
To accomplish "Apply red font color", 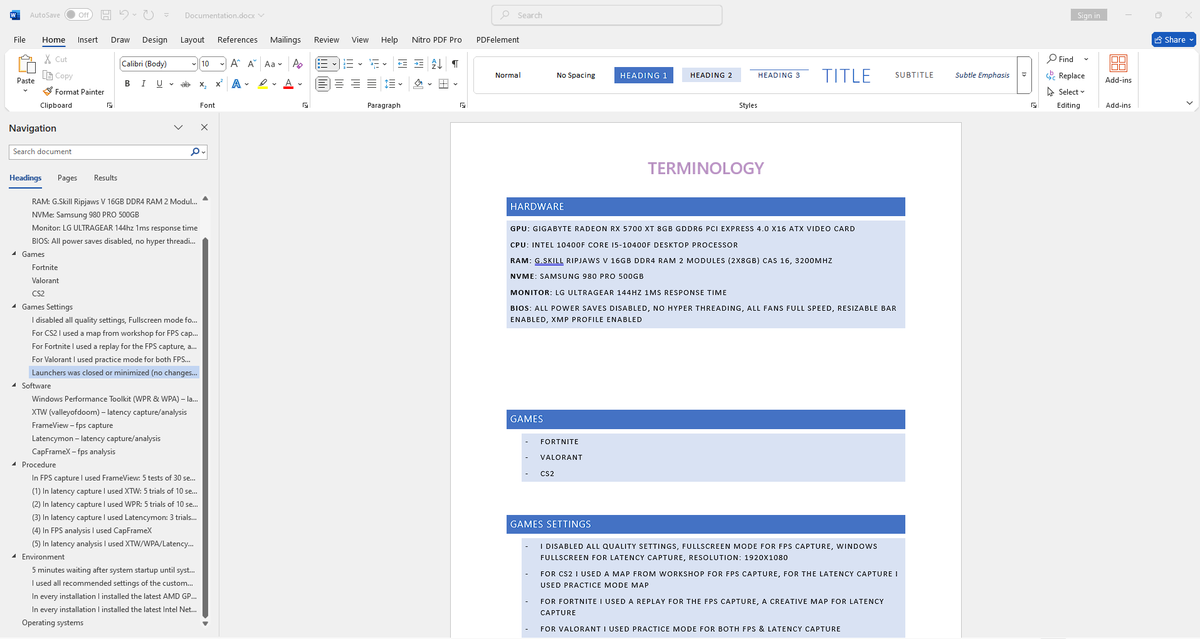I will coord(288,84).
